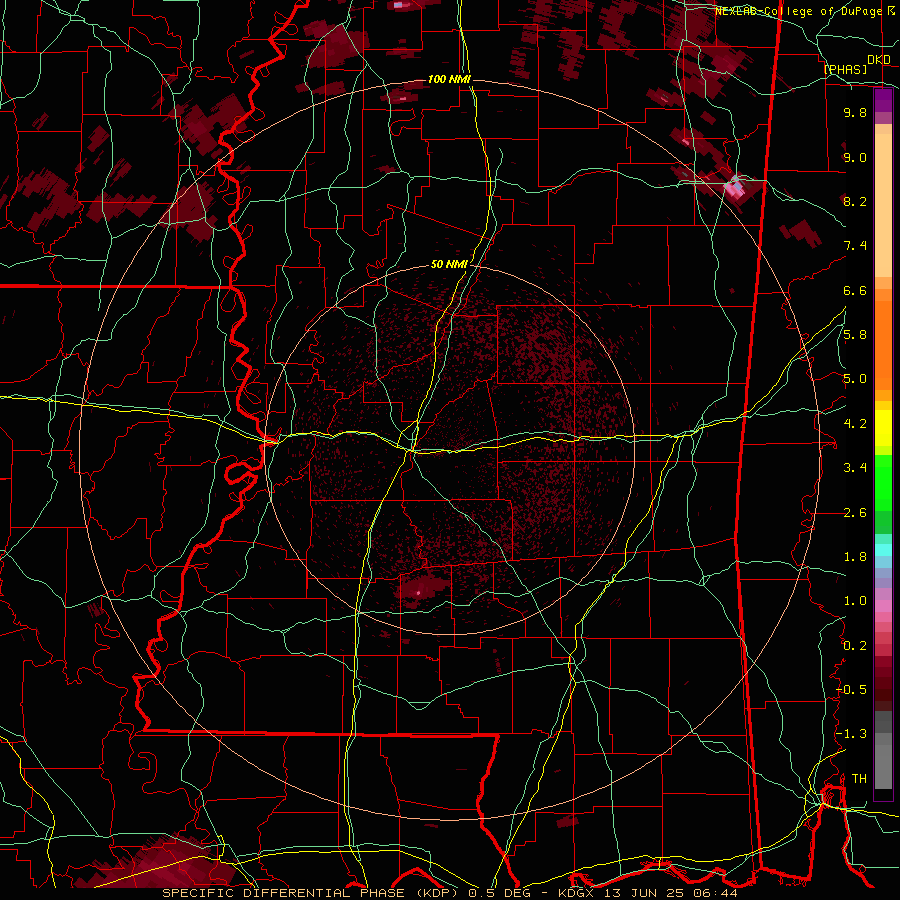Click the NEXLAB-College of DuPage credit text
Image resolution: width=900 pixels, height=900 pixels.
click(798, 11)
